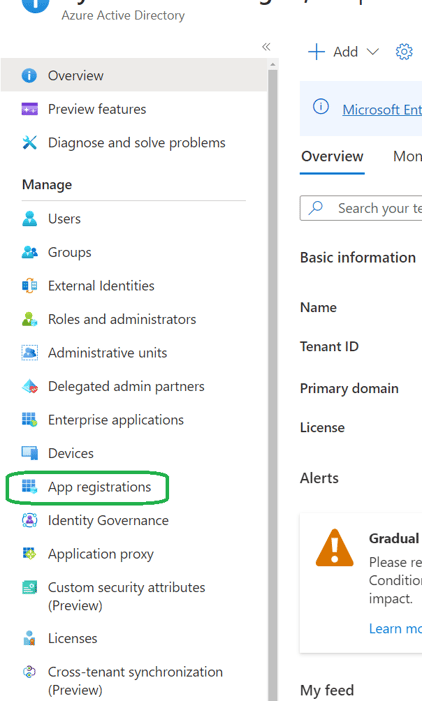The image size is (422, 701).
Task: Click the App registrations grid icon
Action: [30, 486]
